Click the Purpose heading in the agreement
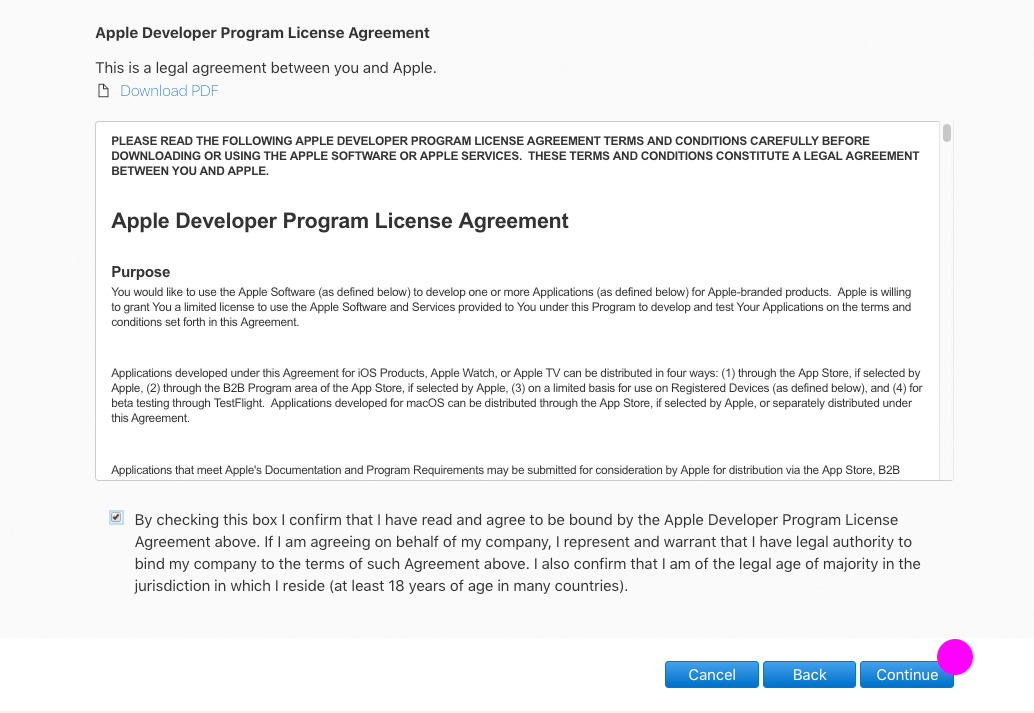1034x713 pixels. tap(141, 272)
